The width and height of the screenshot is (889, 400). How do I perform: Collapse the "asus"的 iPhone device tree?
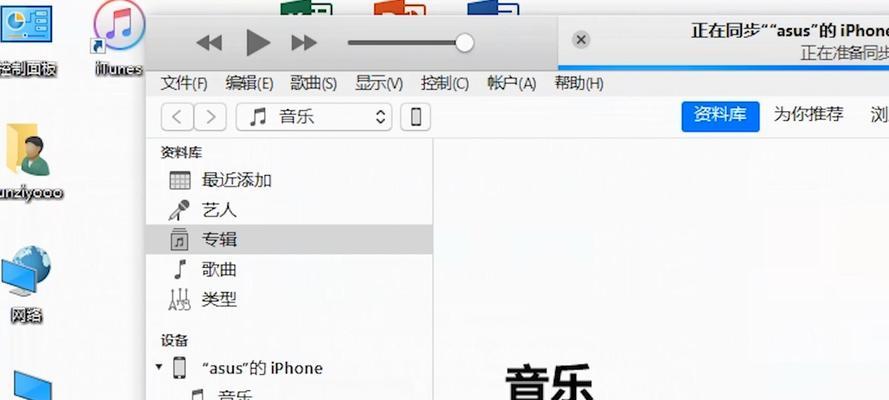[x=159, y=367]
